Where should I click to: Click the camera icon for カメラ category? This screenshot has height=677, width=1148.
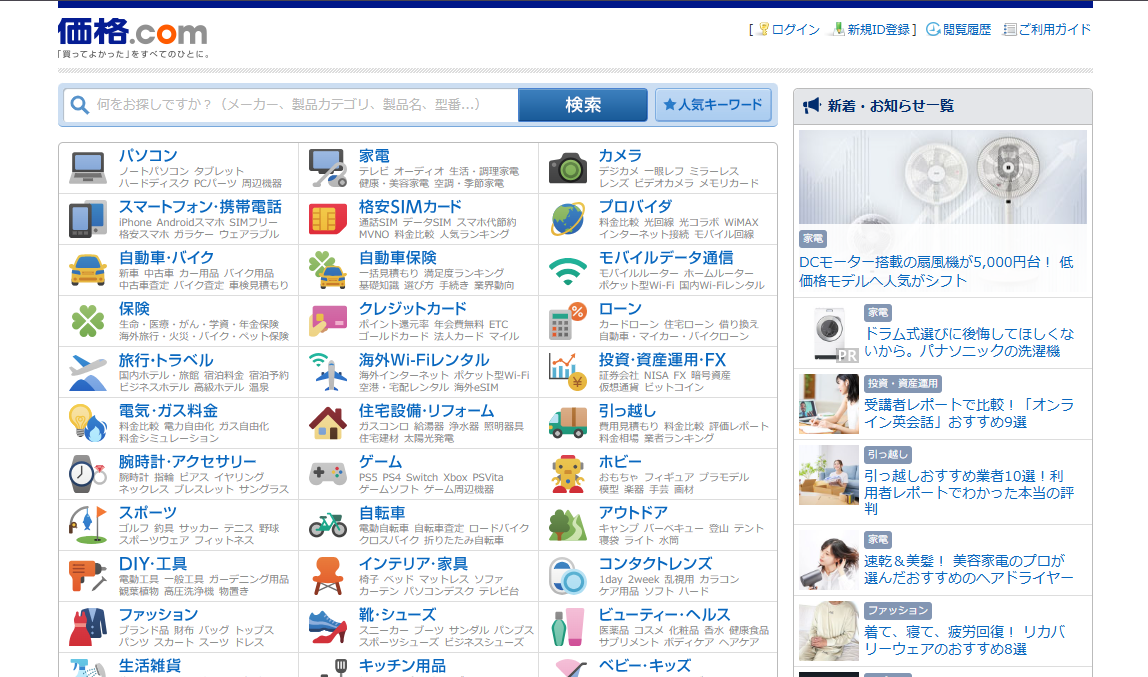click(568, 168)
